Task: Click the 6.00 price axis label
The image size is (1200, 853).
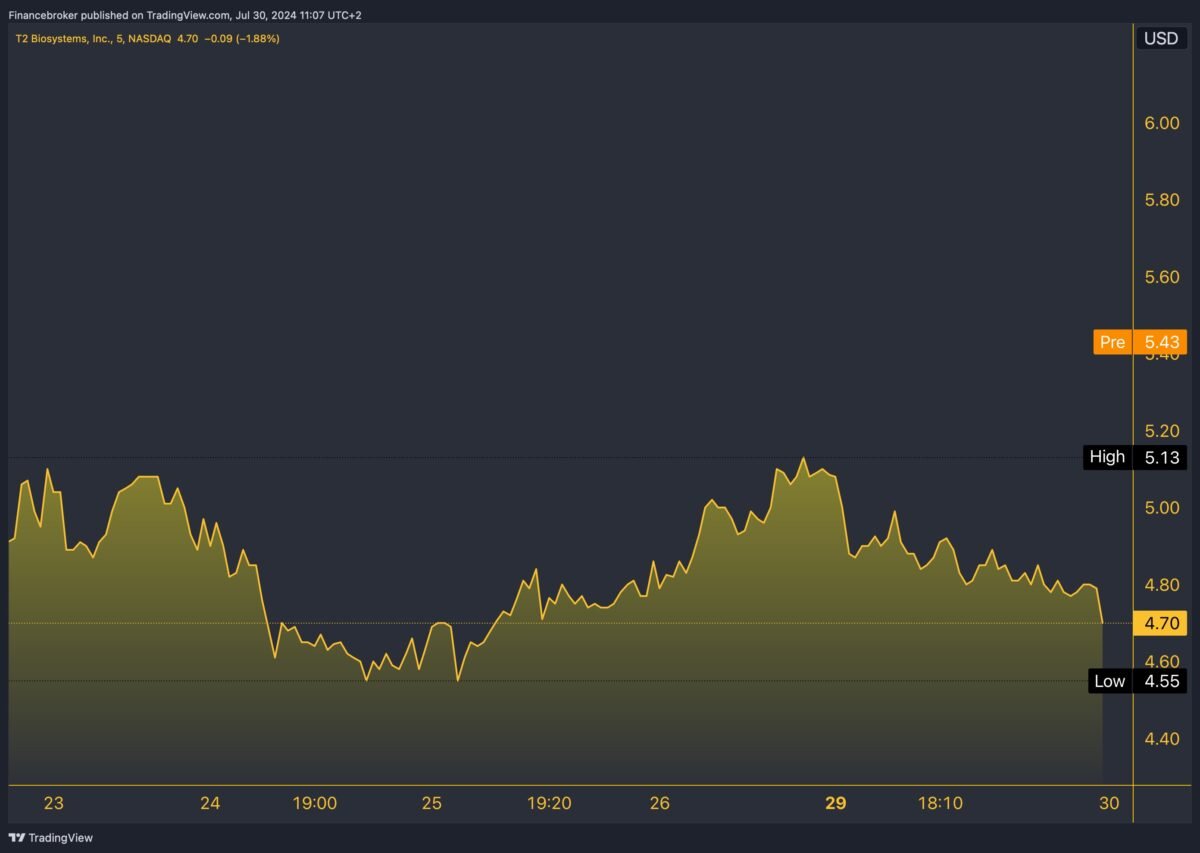Action: pos(1162,123)
